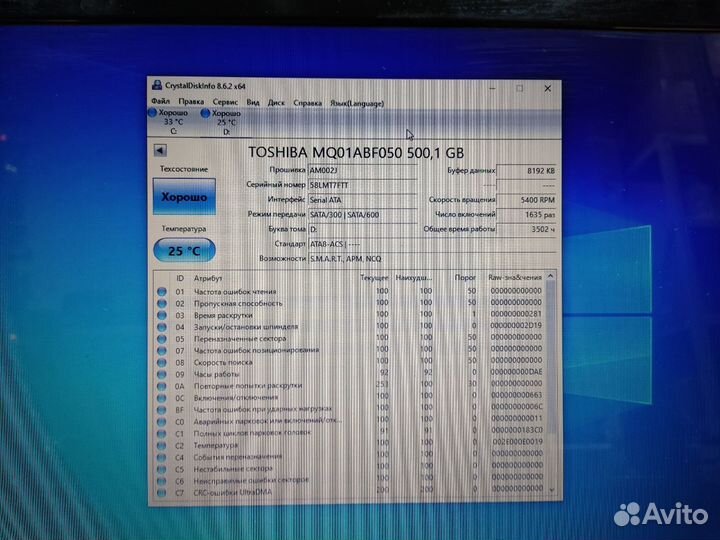Click status icon of attribute C7
Viewport: 720px width, 540px height.
click(162, 493)
